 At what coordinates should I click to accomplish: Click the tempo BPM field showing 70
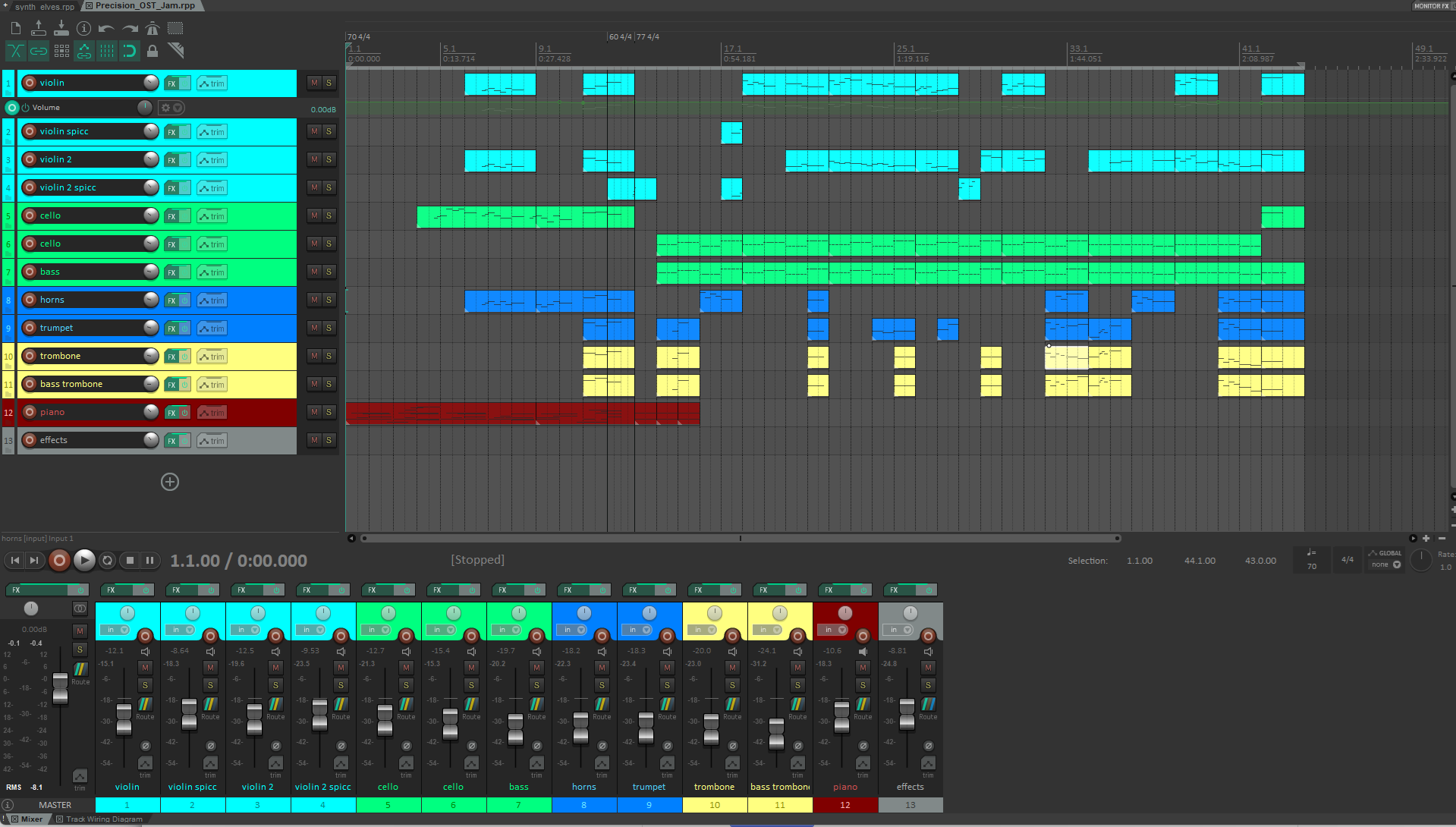tap(1312, 567)
